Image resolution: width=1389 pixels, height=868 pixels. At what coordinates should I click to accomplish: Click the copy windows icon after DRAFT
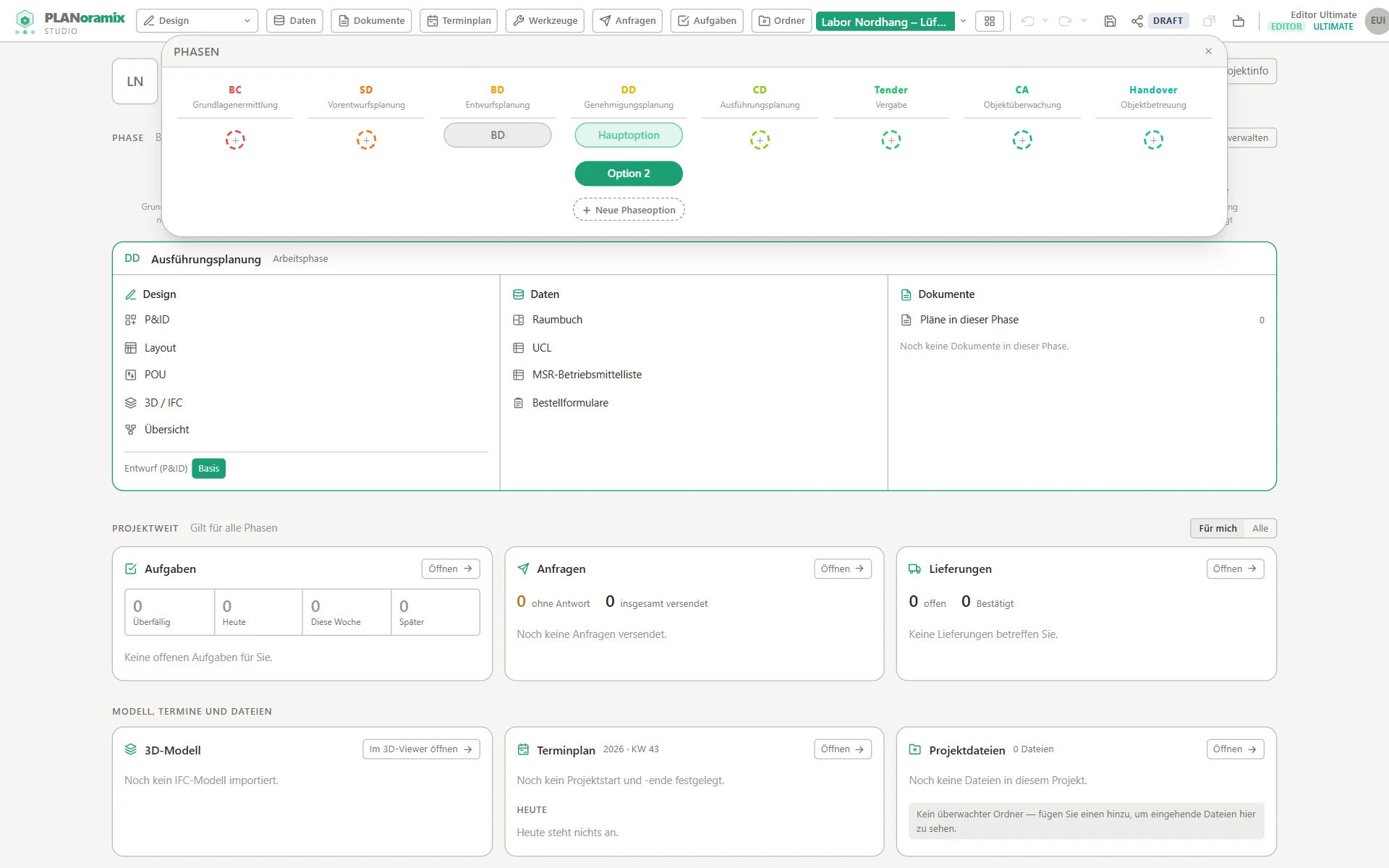[x=1209, y=21]
